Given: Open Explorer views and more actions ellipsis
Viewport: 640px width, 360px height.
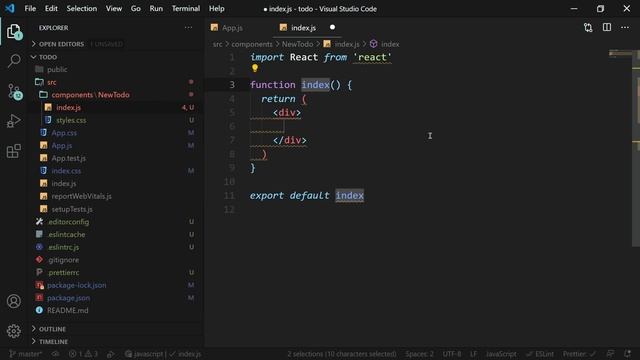Looking at the screenshot, I should [188, 28].
